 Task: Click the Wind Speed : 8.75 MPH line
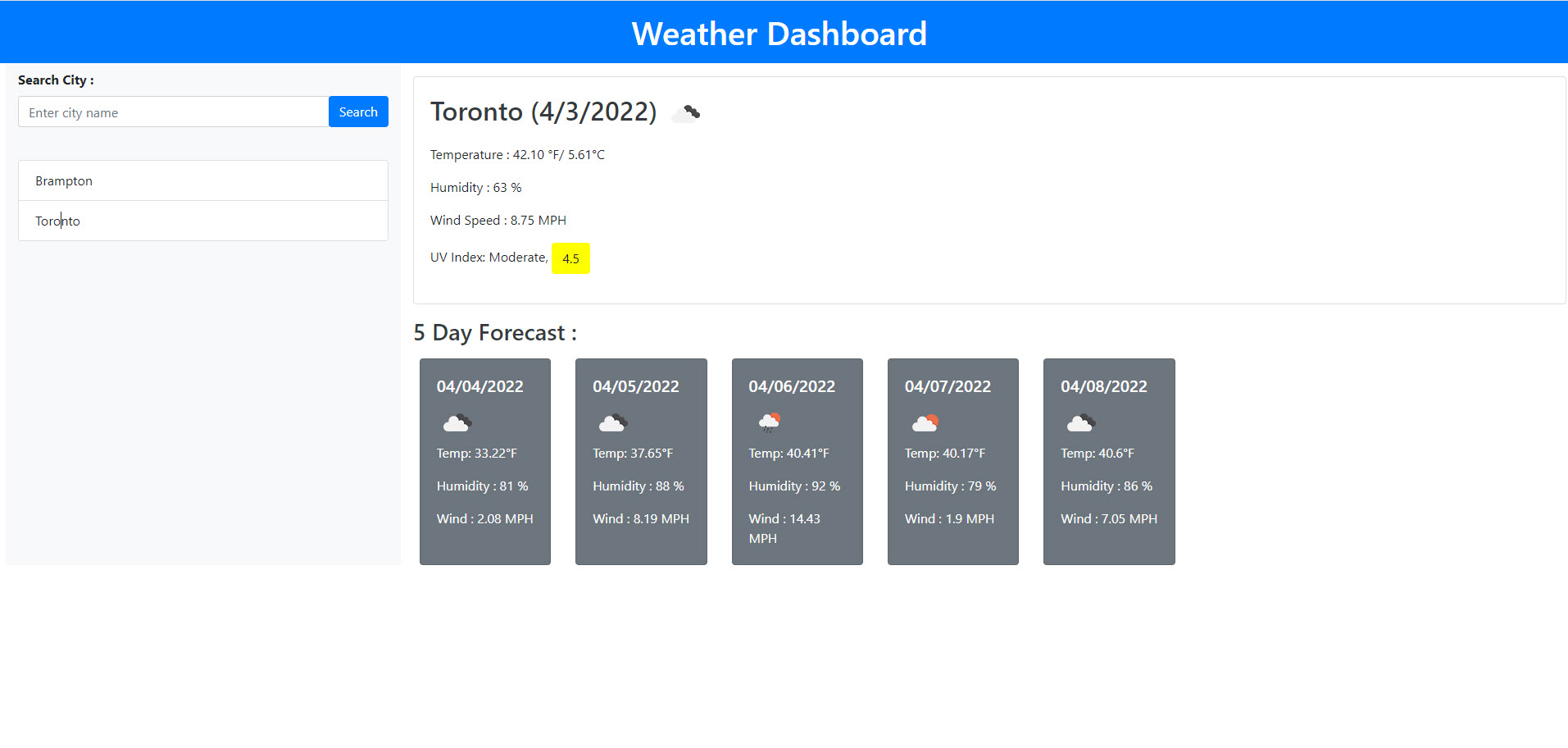tap(498, 220)
